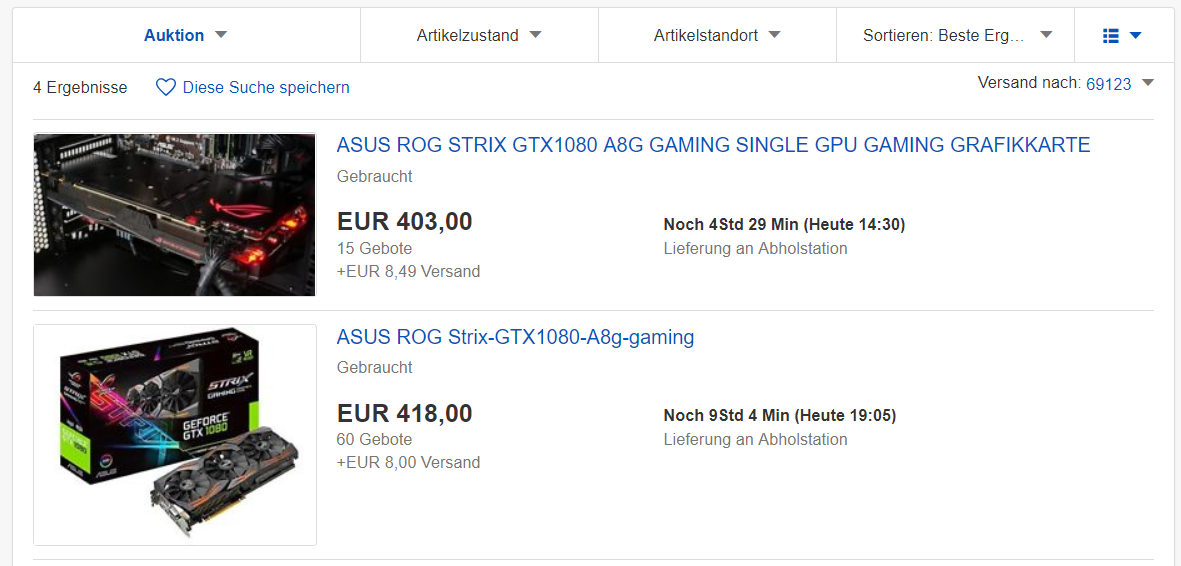
Task: Click the Diese Suche speichern link
Action: coord(266,88)
